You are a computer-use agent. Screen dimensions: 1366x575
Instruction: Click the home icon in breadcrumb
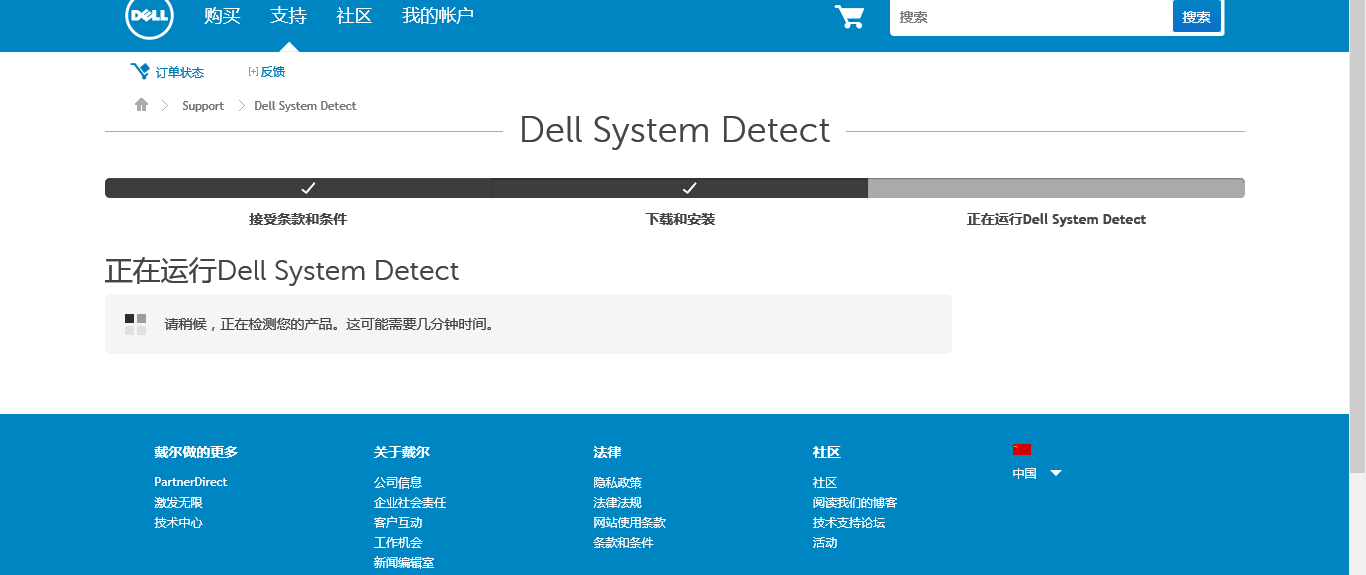141,105
